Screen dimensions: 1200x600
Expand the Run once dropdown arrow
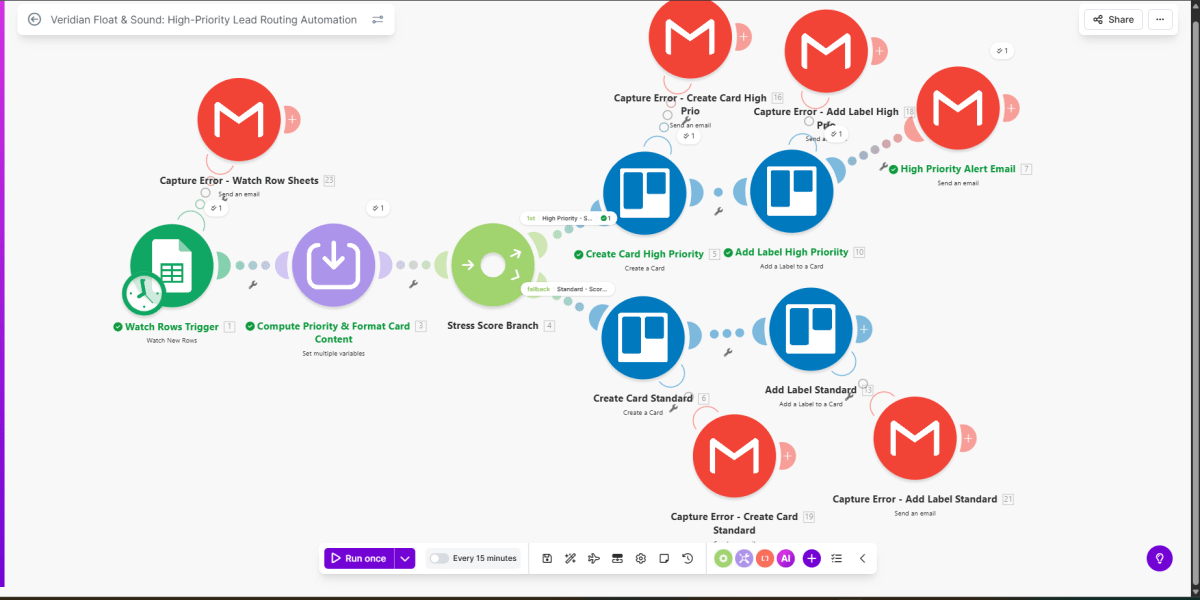405,558
